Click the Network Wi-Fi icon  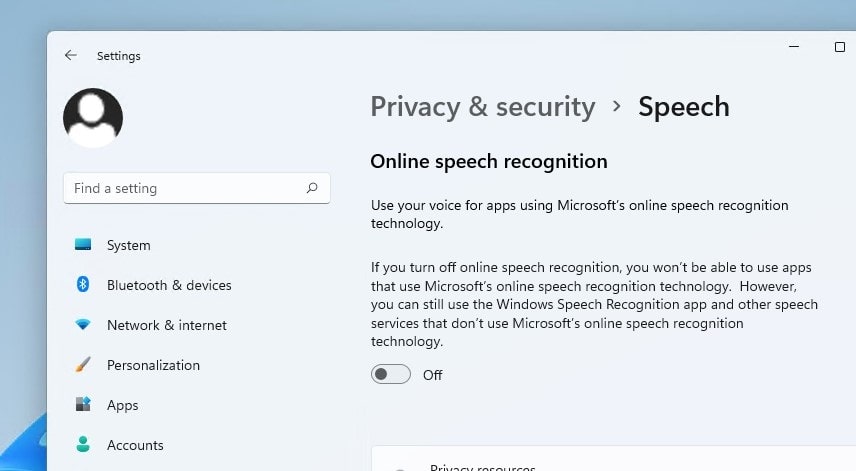[83, 325]
